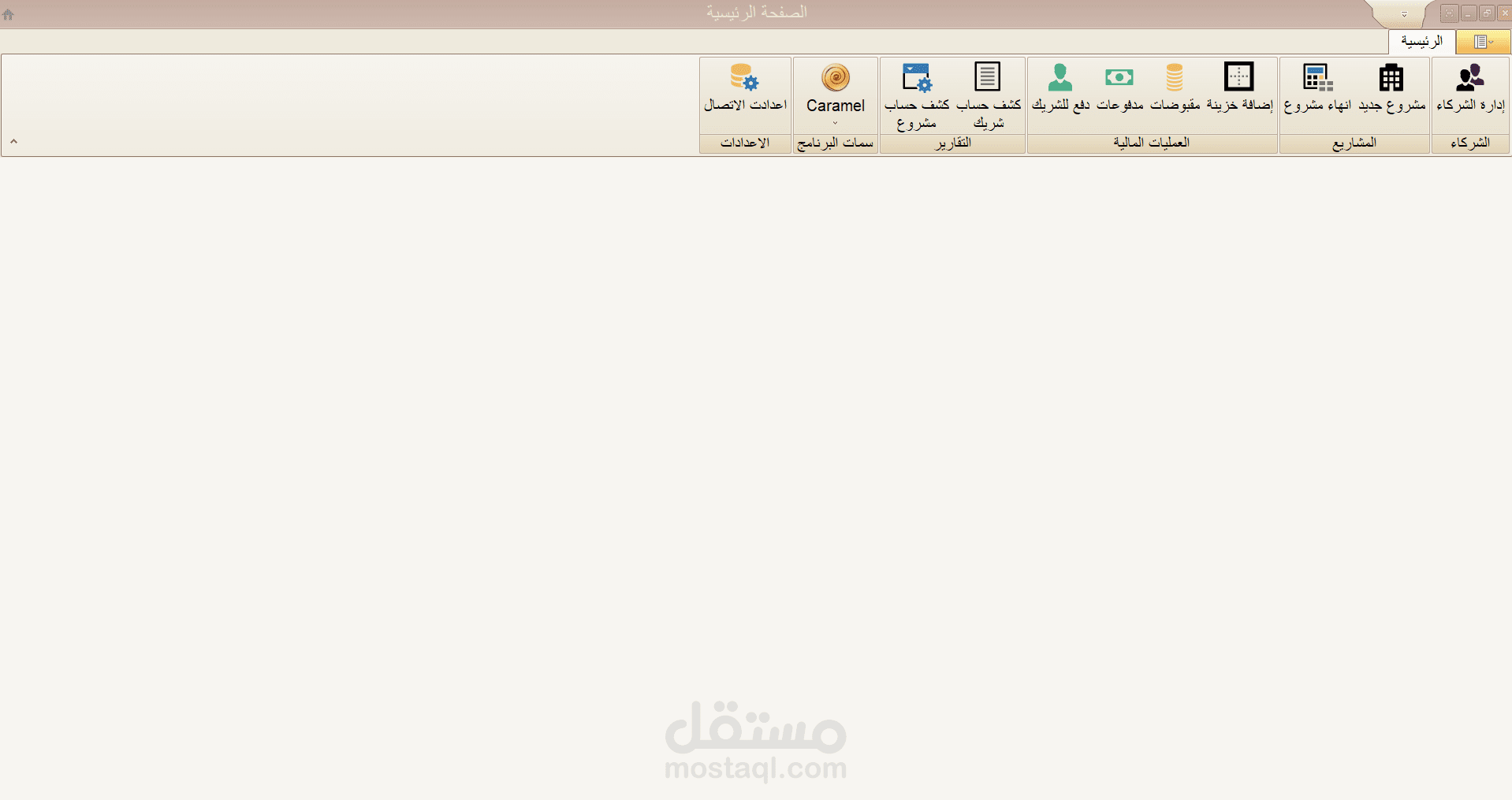Open the yellow application menu button

pyautogui.click(x=1483, y=42)
